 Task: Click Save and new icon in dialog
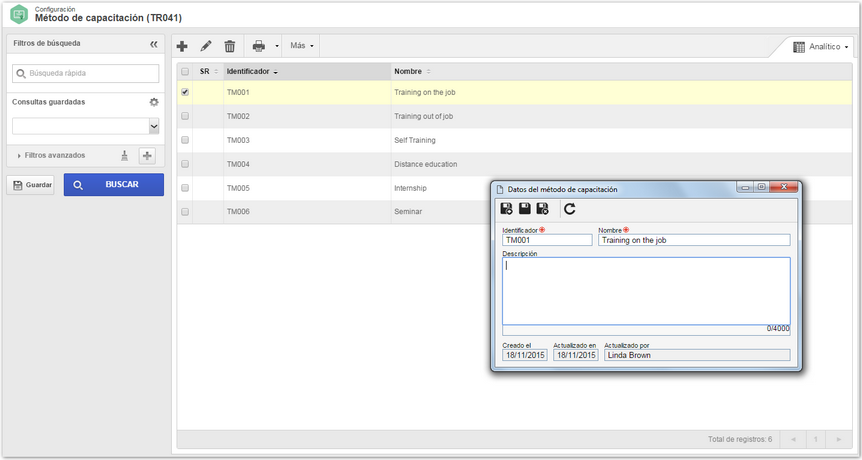pos(506,208)
